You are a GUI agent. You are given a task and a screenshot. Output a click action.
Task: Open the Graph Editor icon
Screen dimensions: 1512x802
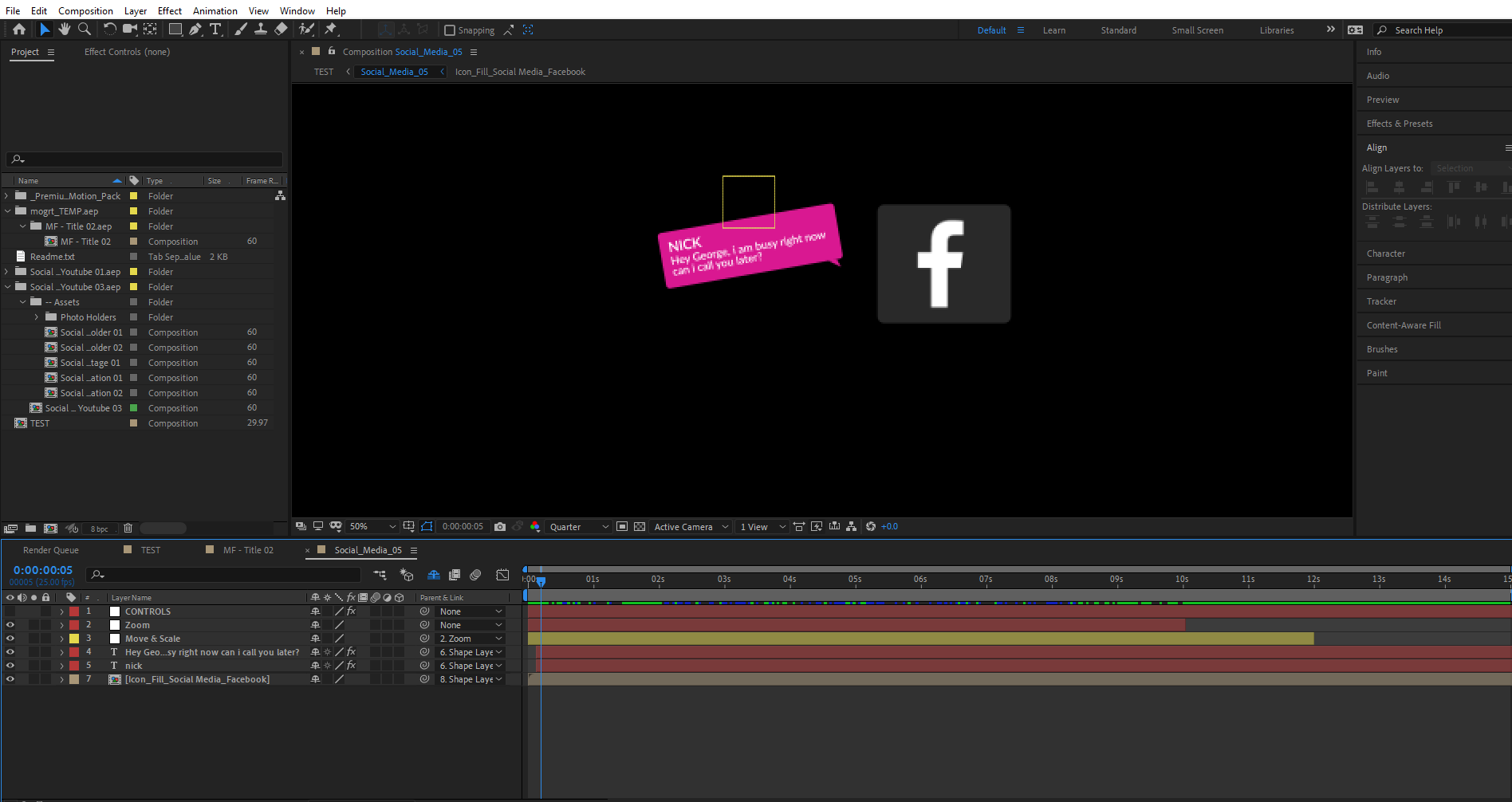click(502, 575)
